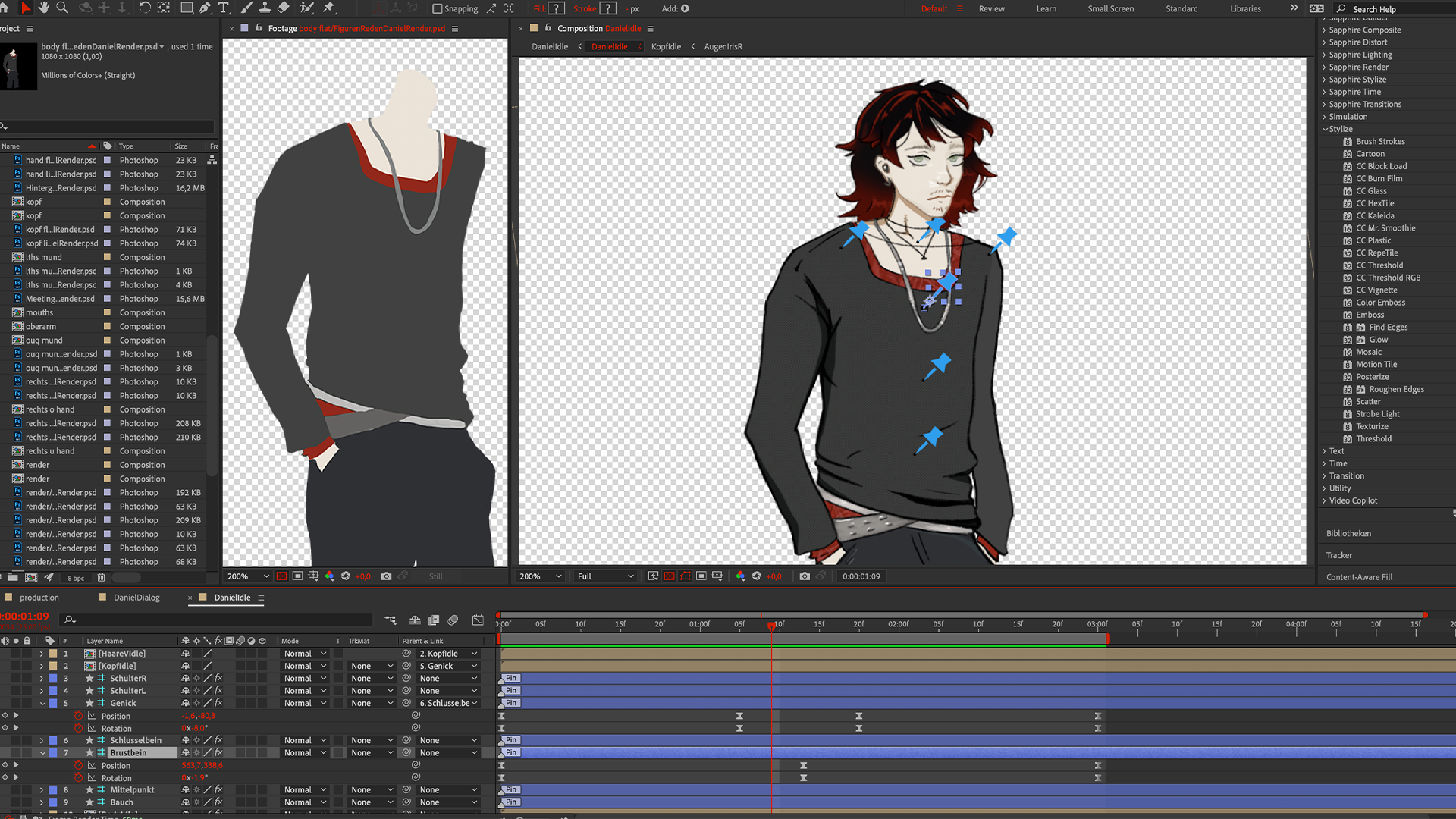The height and width of the screenshot is (819, 1456).
Task: Switch to the DanielDialog timeline tab
Action: [x=136, y=598]
